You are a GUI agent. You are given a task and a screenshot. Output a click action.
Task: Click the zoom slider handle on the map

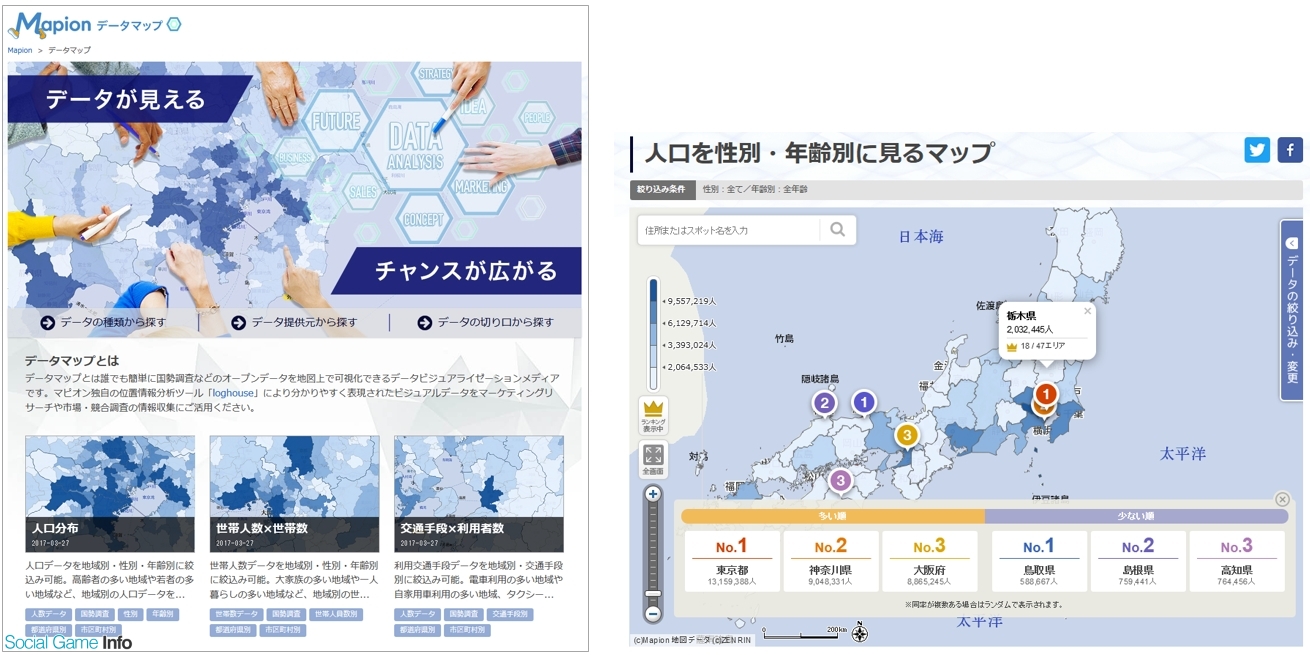pyautogui.click(x=653, y=594)
